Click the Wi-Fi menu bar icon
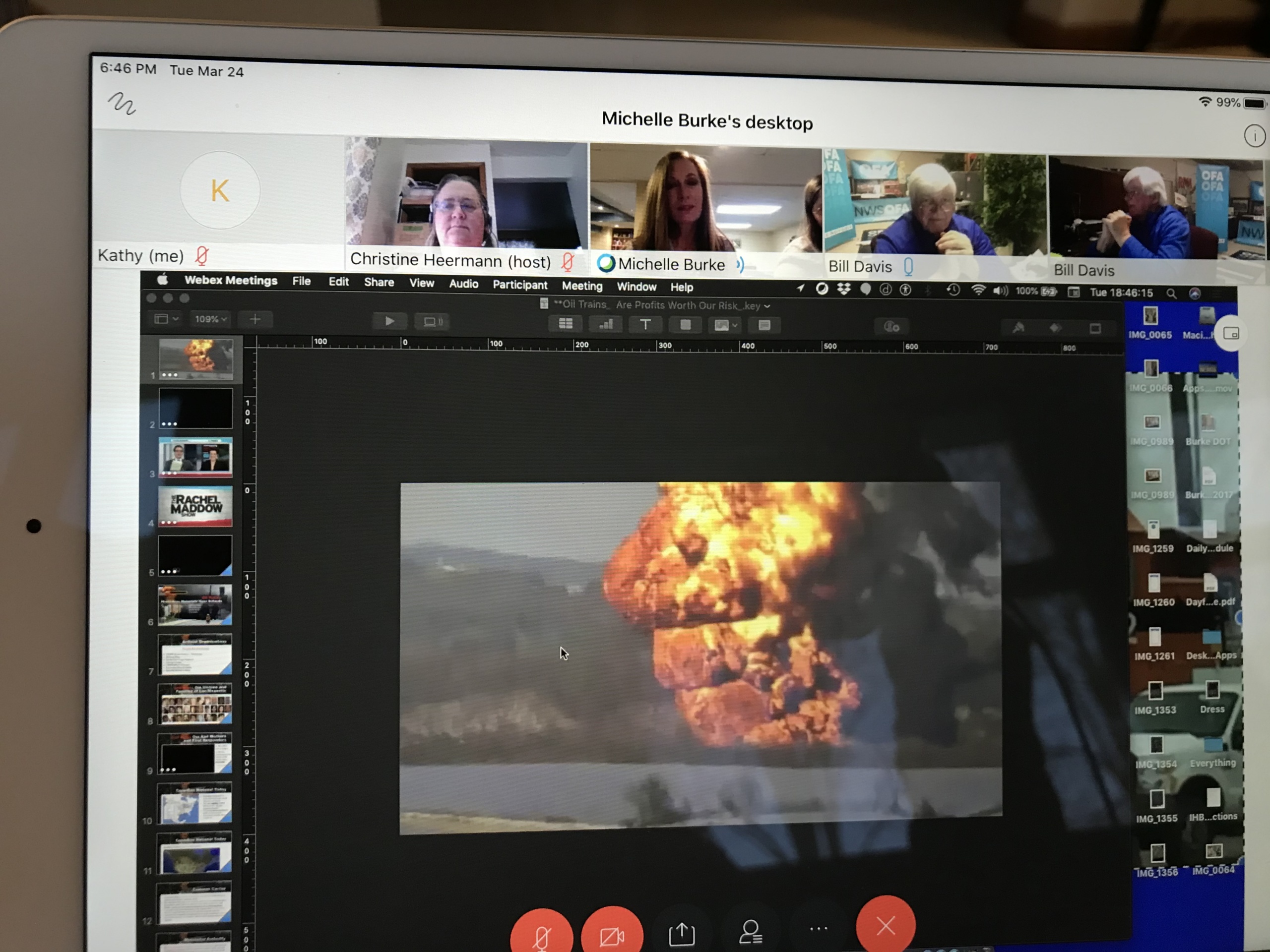The width and height of the screenshot is (1270, 952). pos(978,291)
